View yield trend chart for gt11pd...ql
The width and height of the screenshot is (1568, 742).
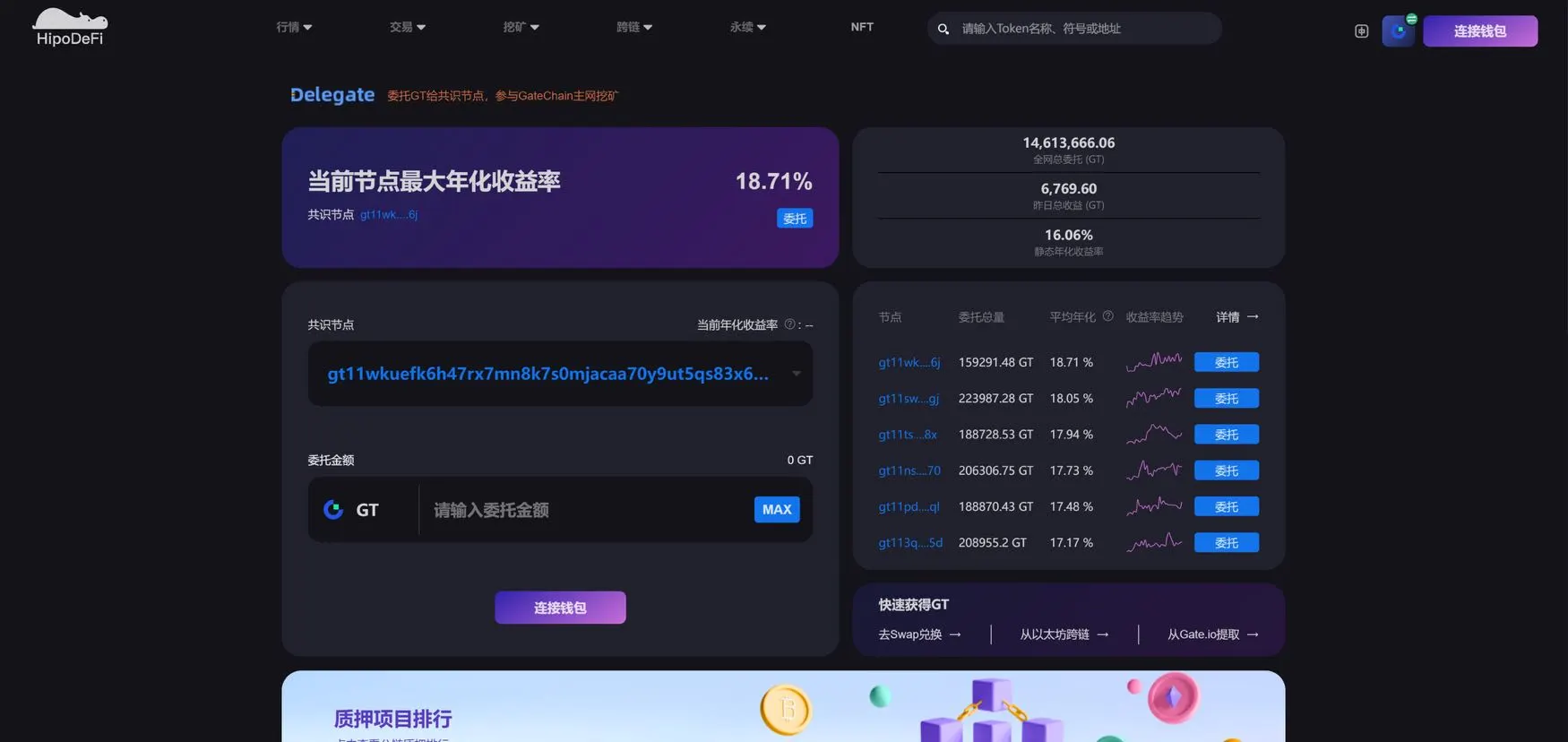coord(1154,506)
